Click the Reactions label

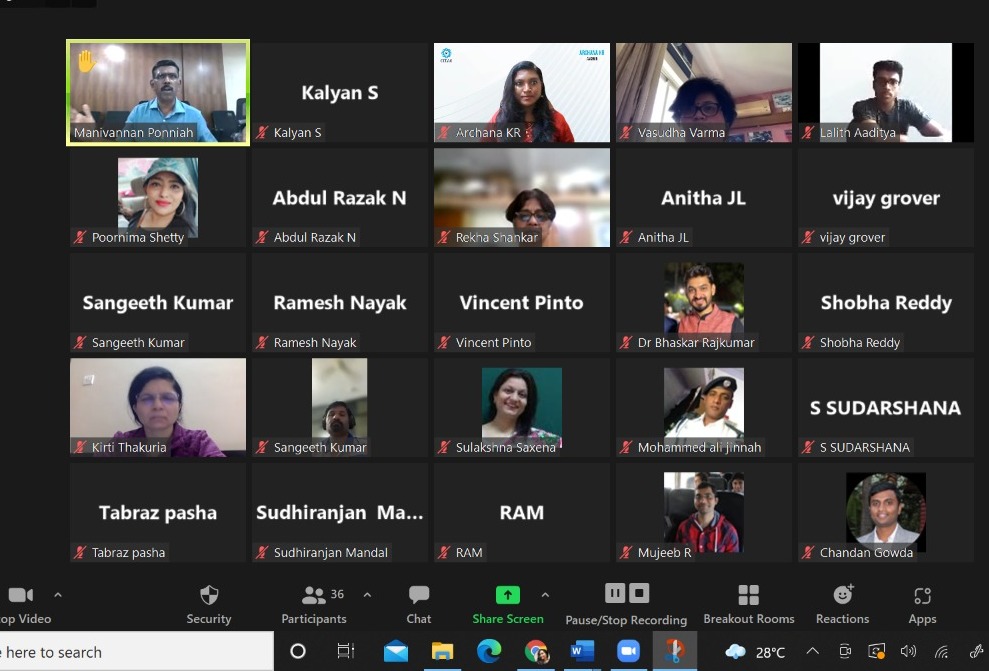[843, 619]
